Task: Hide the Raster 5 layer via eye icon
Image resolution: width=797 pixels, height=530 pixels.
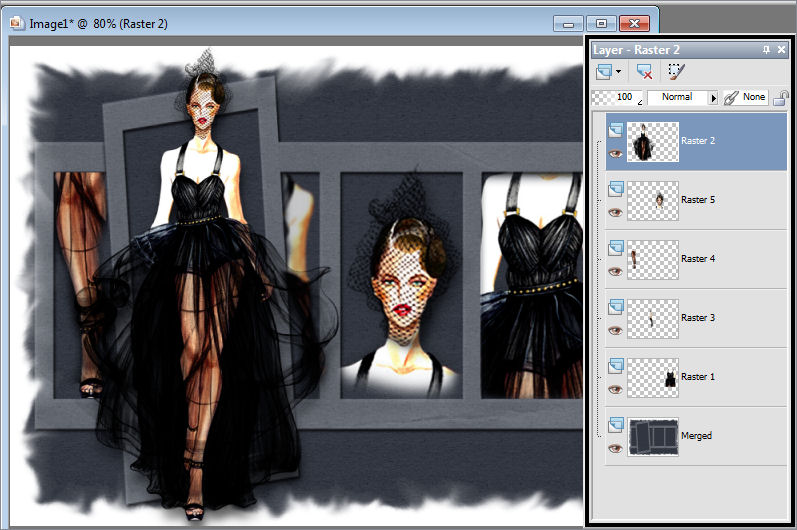Action: (616, 212)
